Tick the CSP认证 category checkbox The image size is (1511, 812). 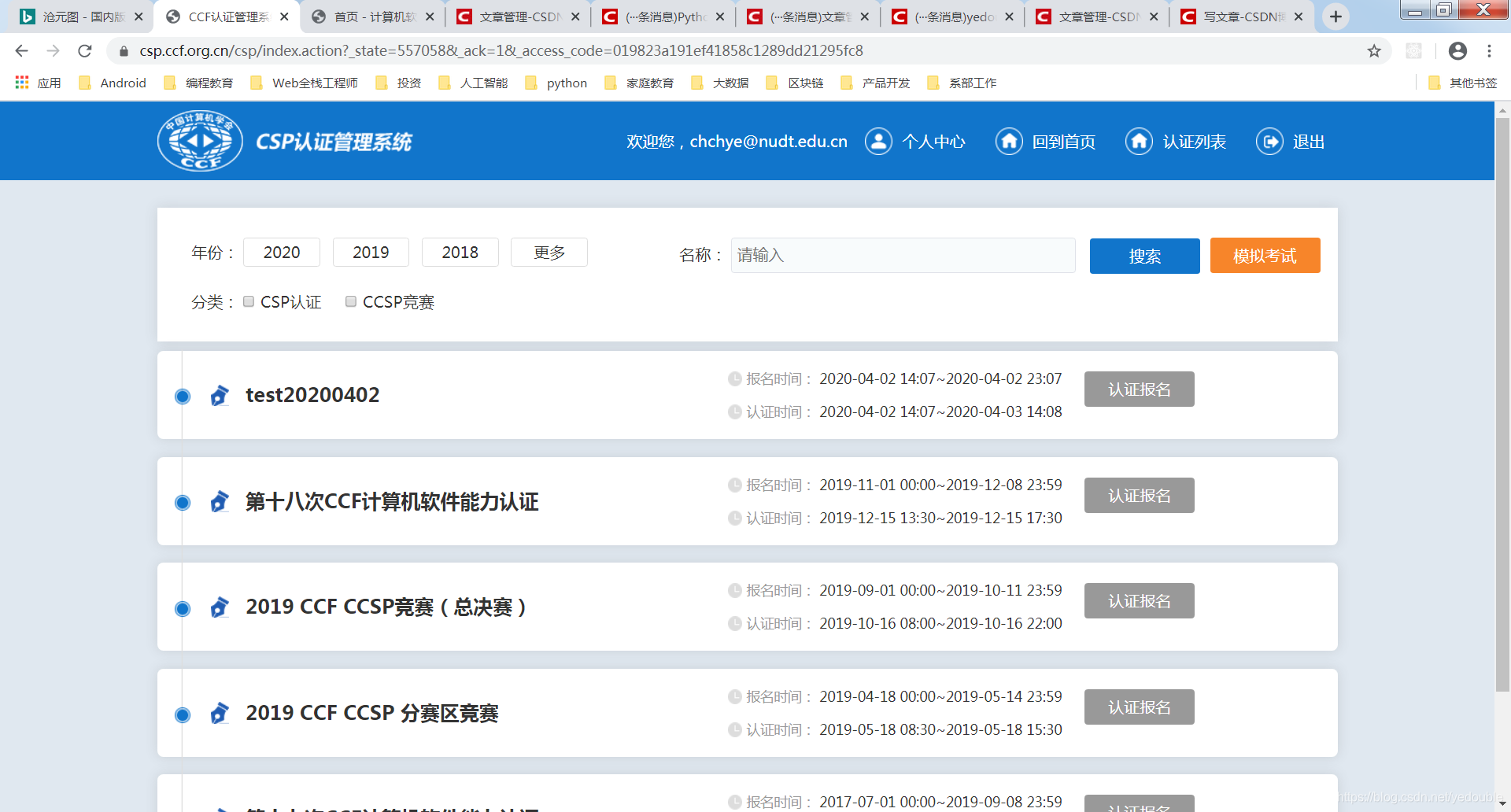[x=249, y=301]
